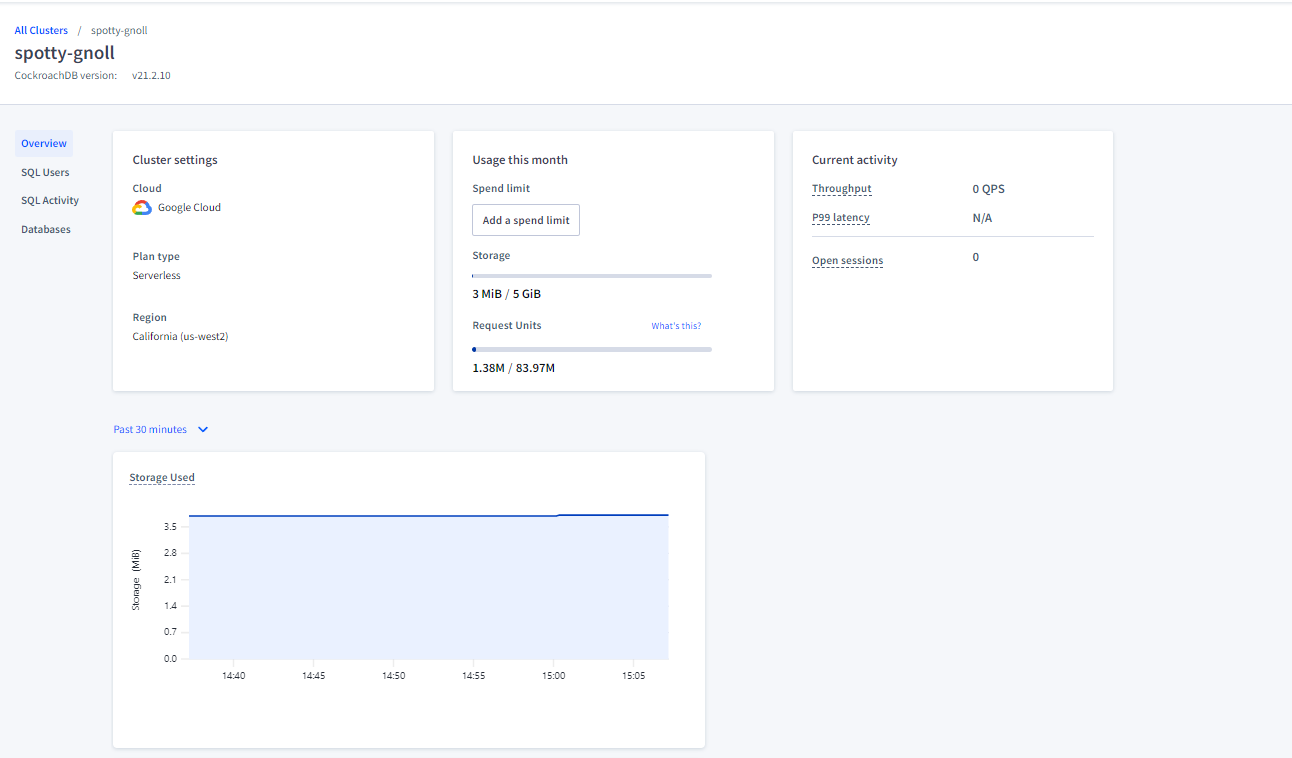This screenshot has height=758, width=1292.
Task: Follow the All Clusters breadcrumb link
Action: tap(41, 31)
